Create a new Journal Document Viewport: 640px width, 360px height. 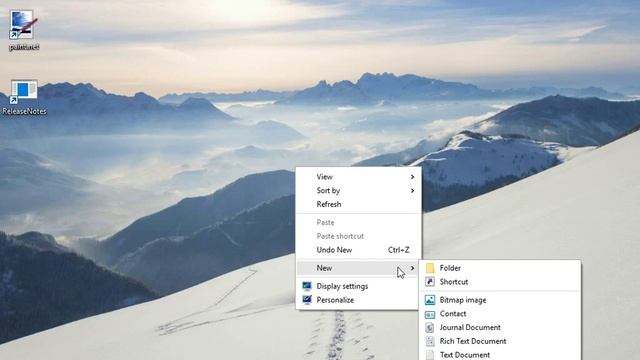(500, 327)
